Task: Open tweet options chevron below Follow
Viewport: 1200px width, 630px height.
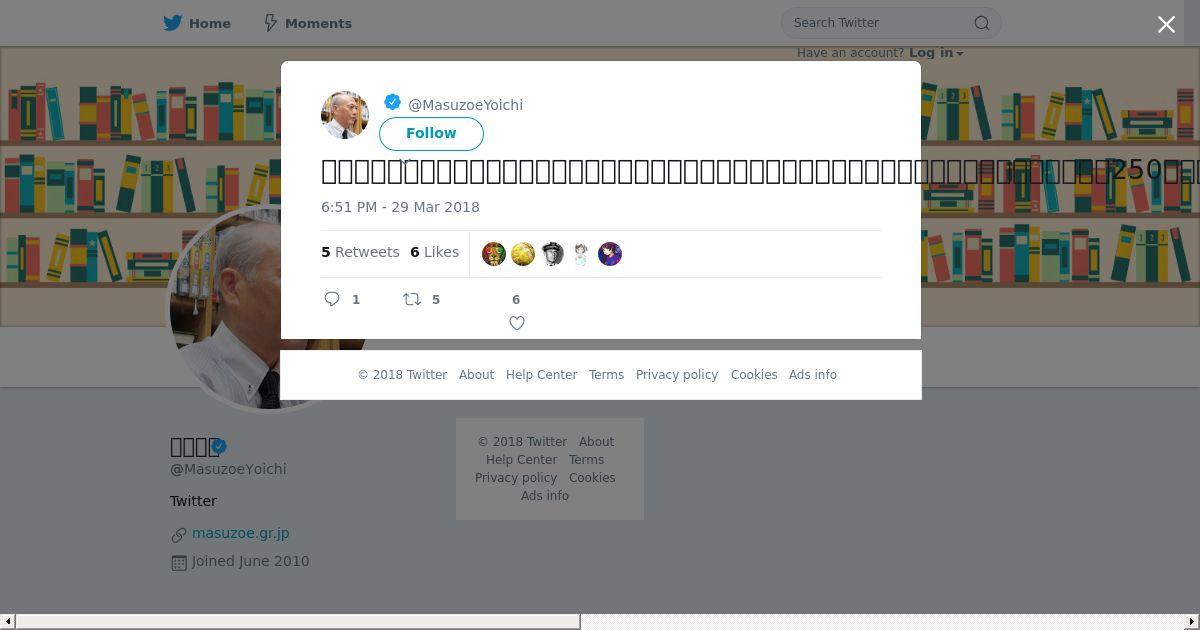Action: [x=405, y=160]
